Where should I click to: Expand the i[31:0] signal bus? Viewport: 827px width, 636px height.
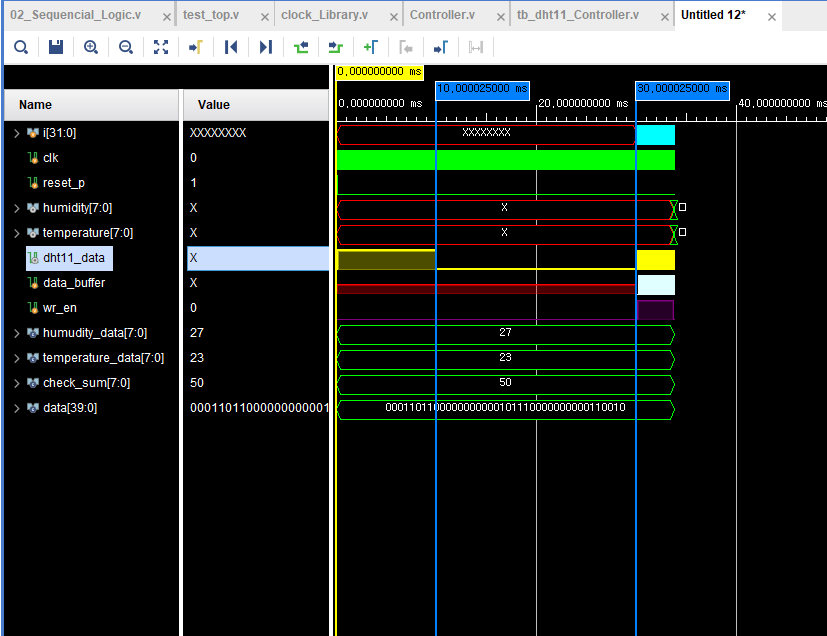point(14,132)
